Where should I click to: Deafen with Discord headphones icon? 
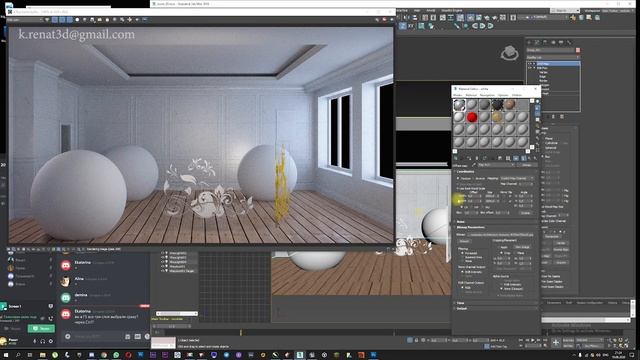pyautogui.click(x=43, y=341)
